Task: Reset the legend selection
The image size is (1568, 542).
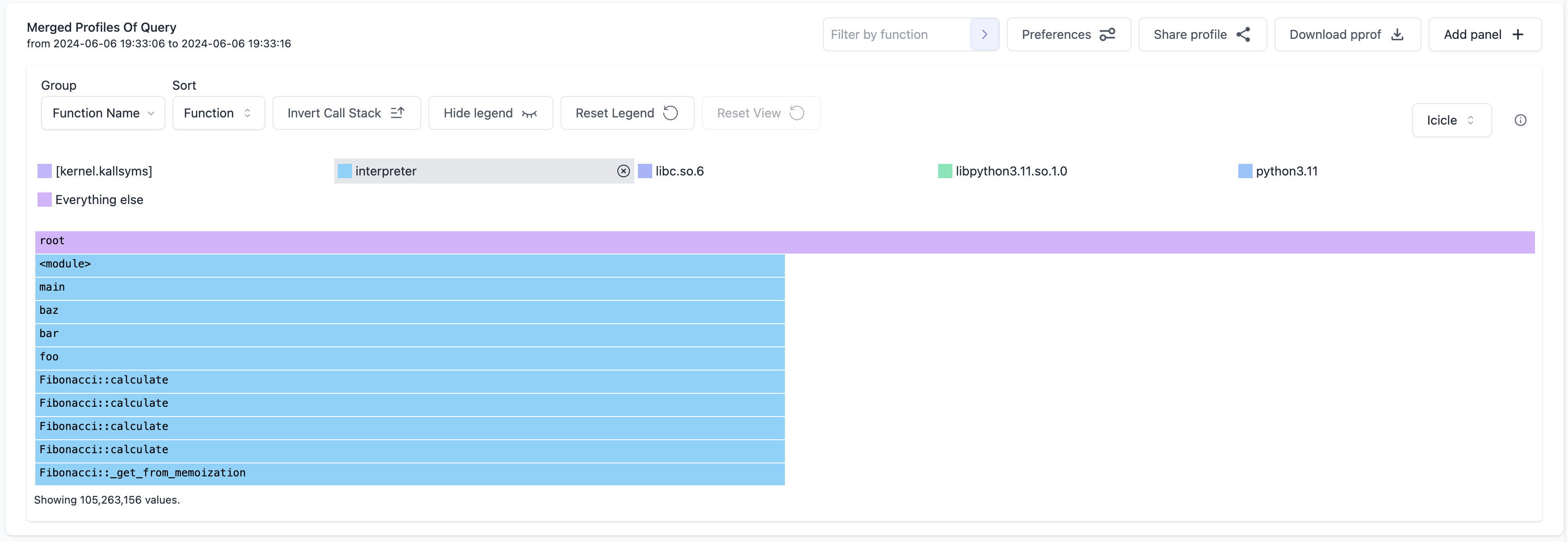Action: pos(626,113)
